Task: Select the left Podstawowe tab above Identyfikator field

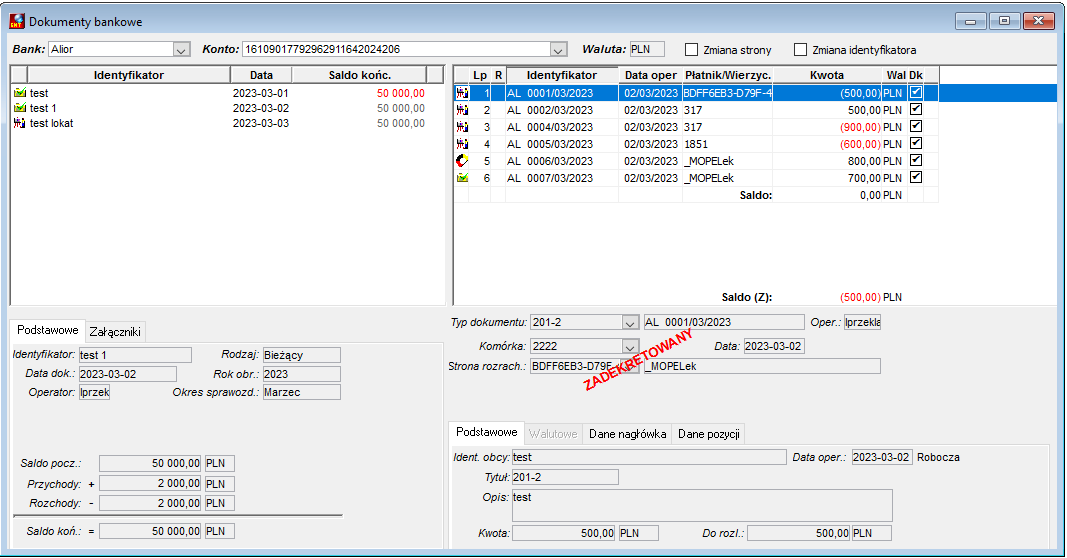Action: pyautogui.click(x=48, y=330)
